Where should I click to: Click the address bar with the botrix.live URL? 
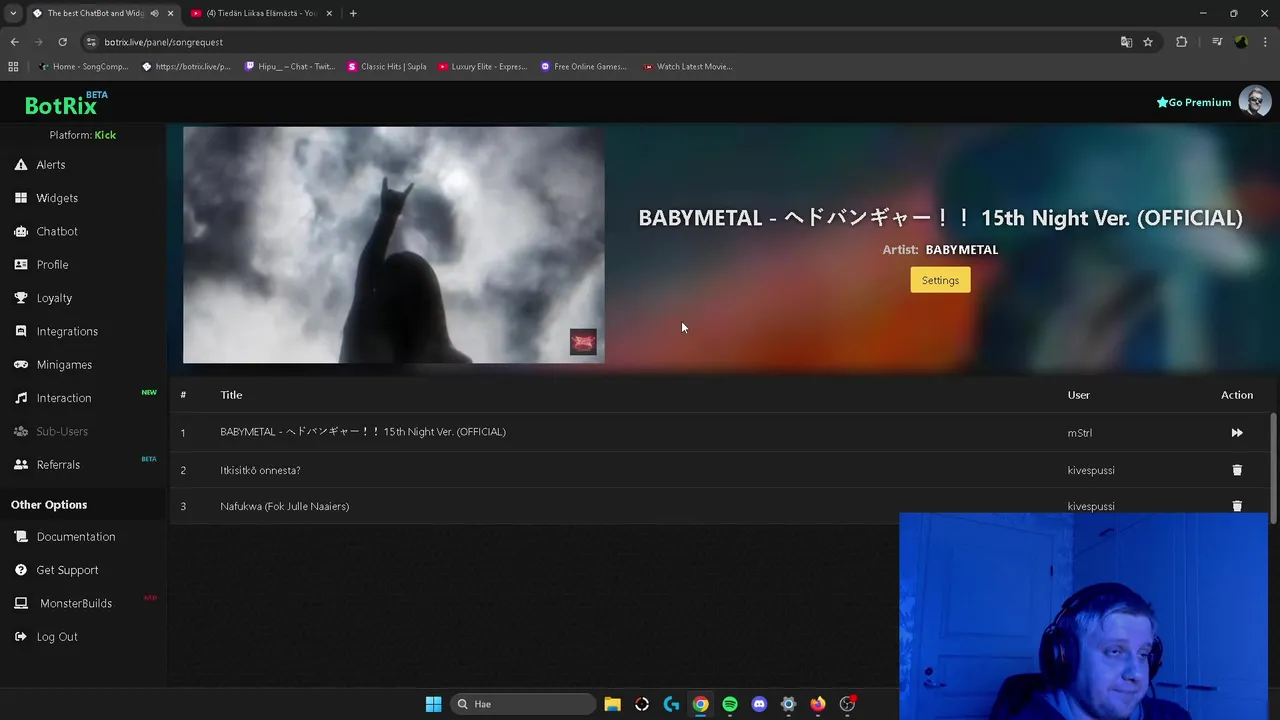pyautogui.click(x=600, y=42)
